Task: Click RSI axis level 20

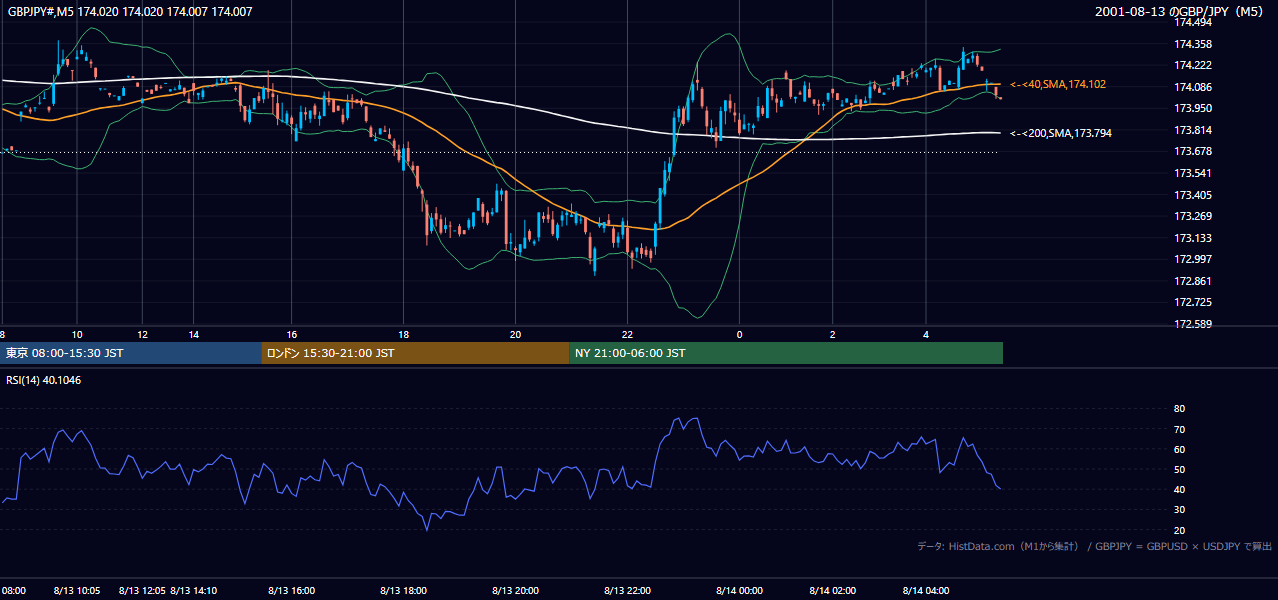Action: tap(1179, 530)
